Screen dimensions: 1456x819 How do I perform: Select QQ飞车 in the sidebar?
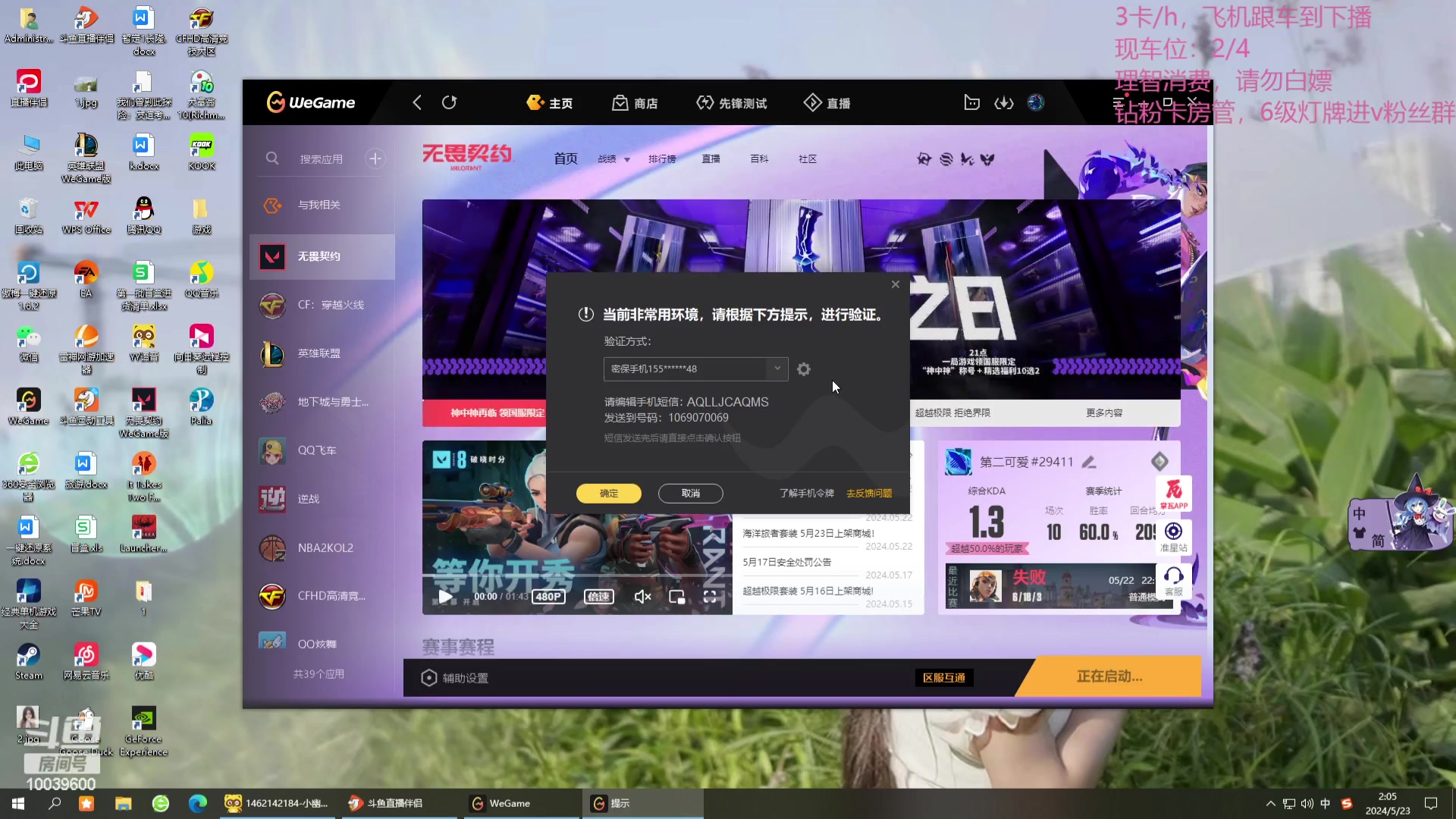pos(322,450)
